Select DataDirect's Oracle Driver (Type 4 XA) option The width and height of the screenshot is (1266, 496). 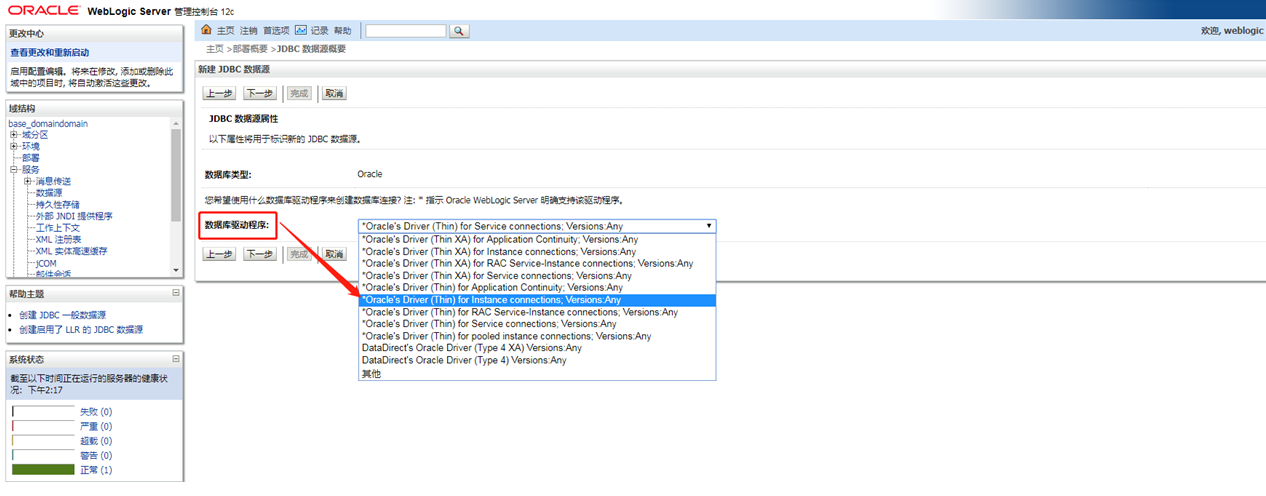click(x=470, y=348)
